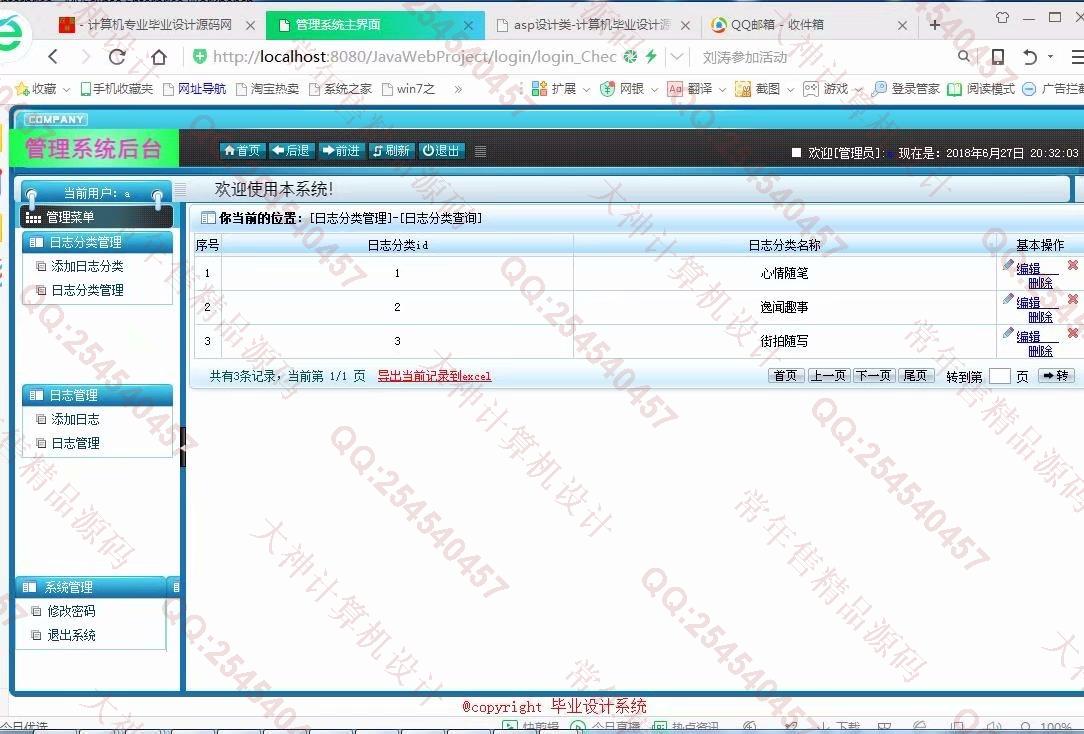Open browser home page icon

tap(159, 57)
